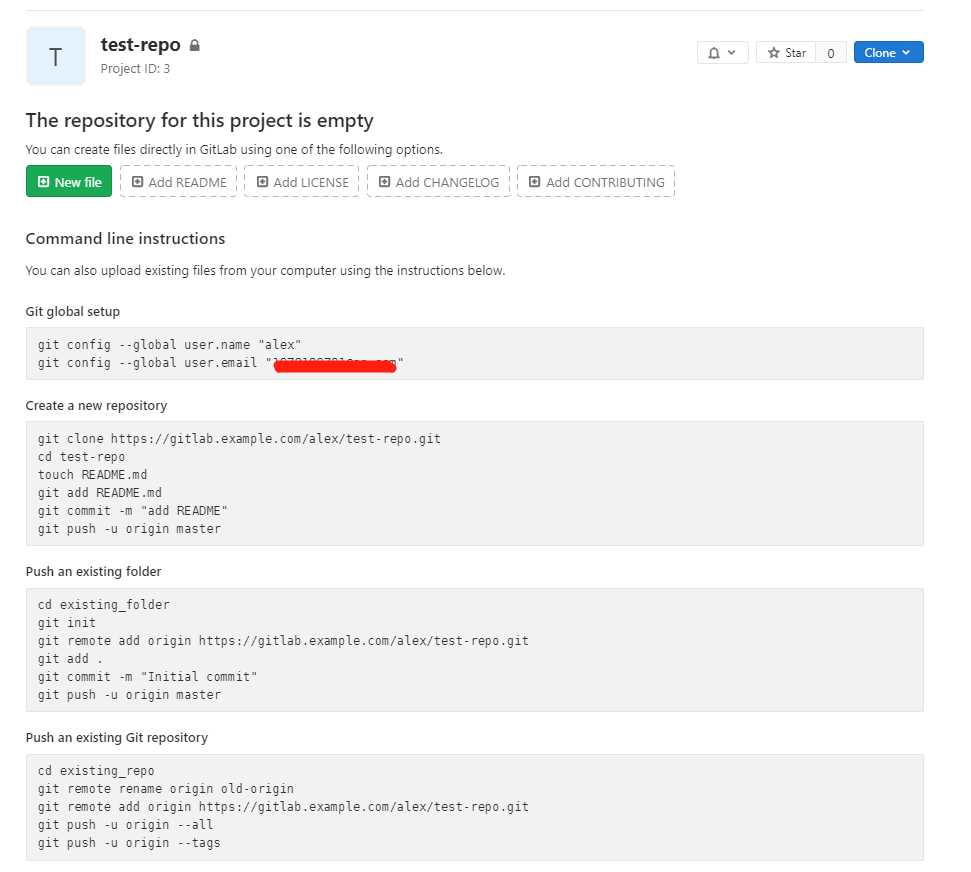
Task: Click the green New file button
Action: [x=69, y=182]
